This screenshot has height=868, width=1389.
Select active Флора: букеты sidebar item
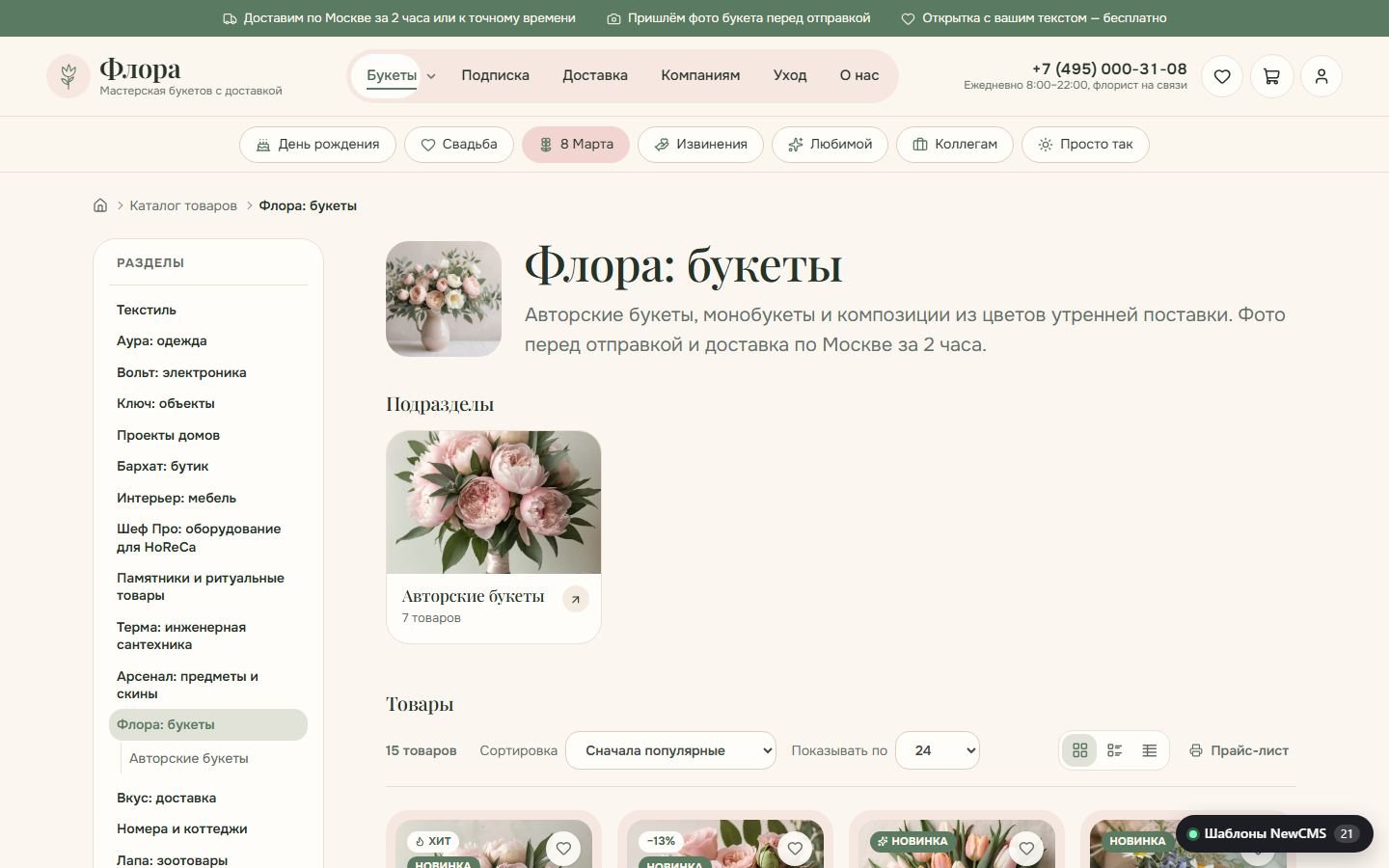[x=208, y=724]
